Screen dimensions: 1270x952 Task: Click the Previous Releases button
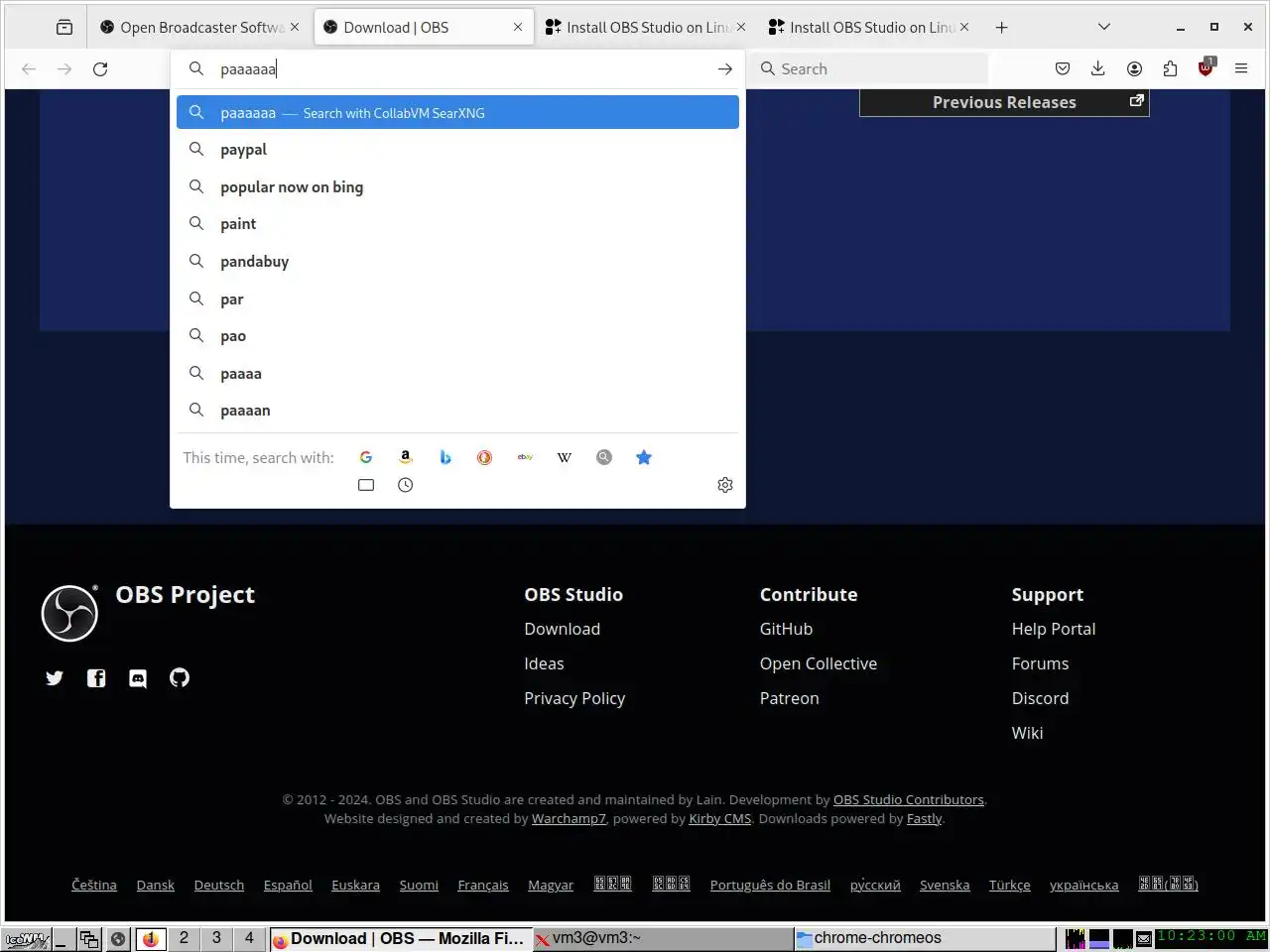tap(1004, 102)
